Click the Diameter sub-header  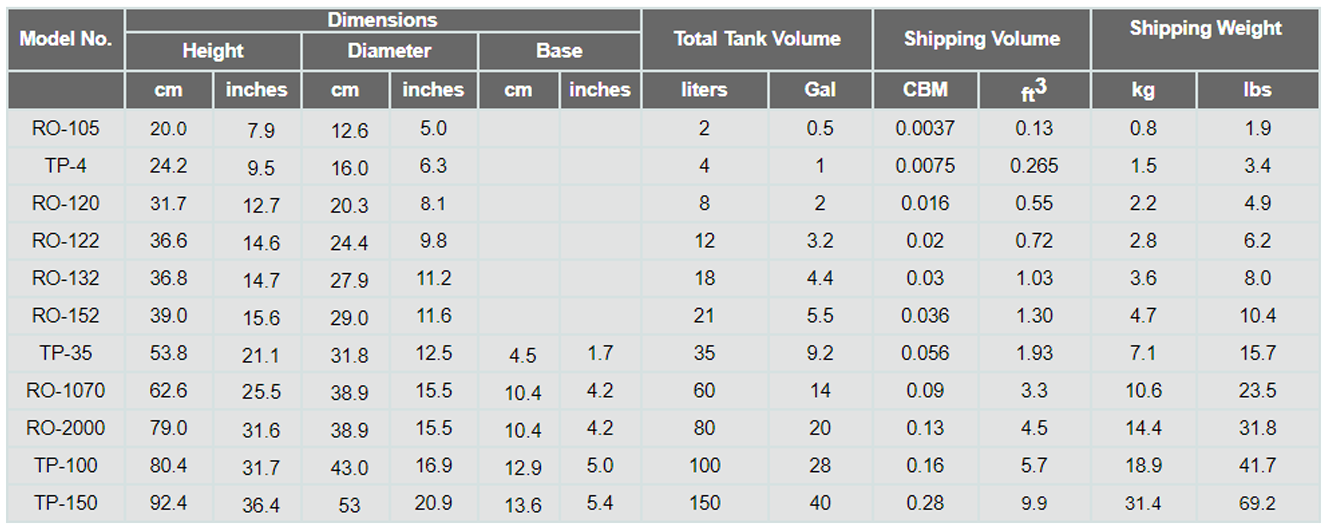click(390, 51)
